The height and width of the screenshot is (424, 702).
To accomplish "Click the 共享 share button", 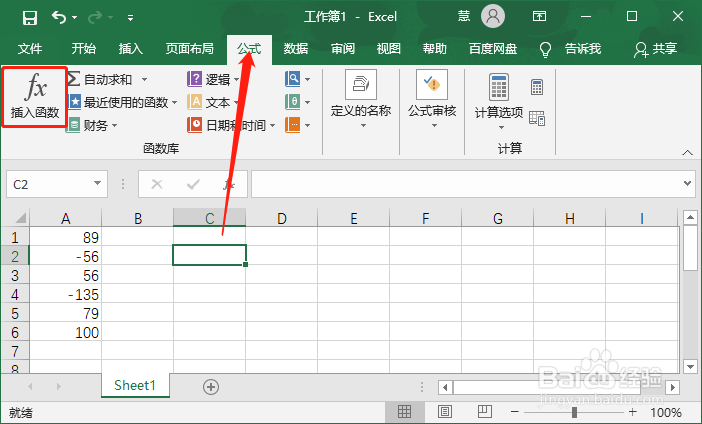I will click(655, 49).
